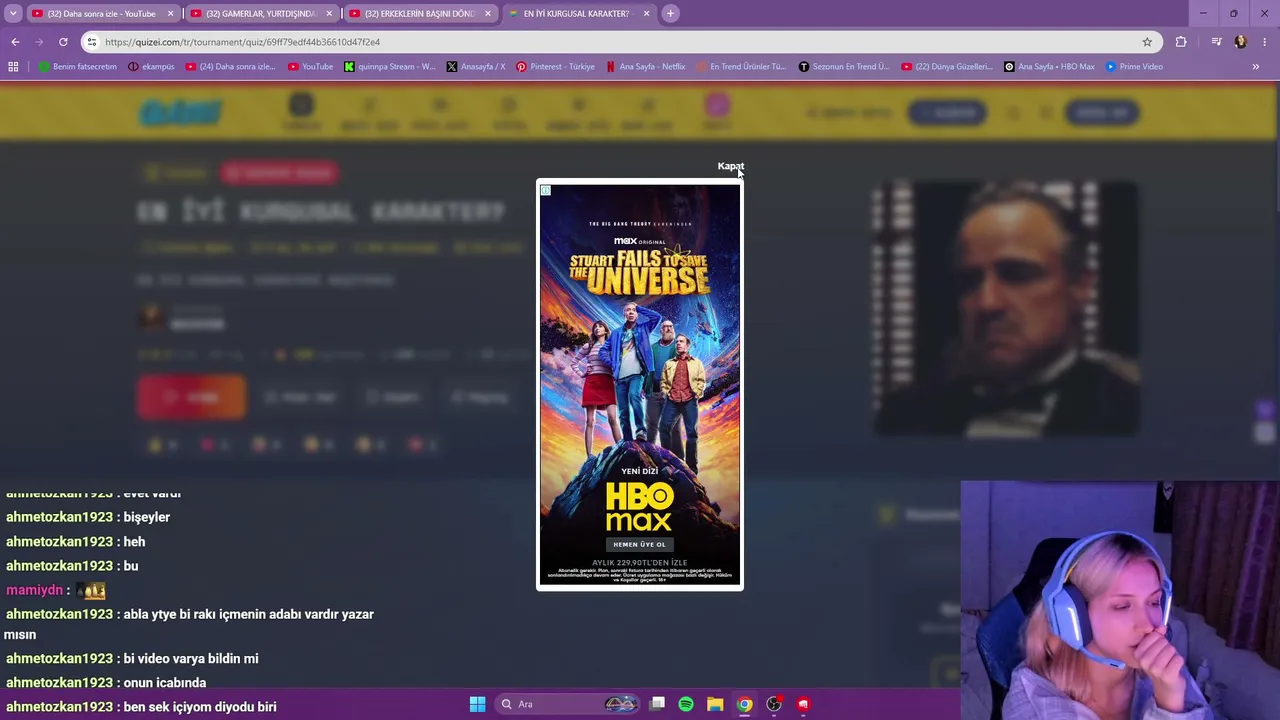Close the 'ERKEKLERİN BAŞINI DÖND' tab
The height and width of the screenshot is (720, 1280).
[487, 14]
